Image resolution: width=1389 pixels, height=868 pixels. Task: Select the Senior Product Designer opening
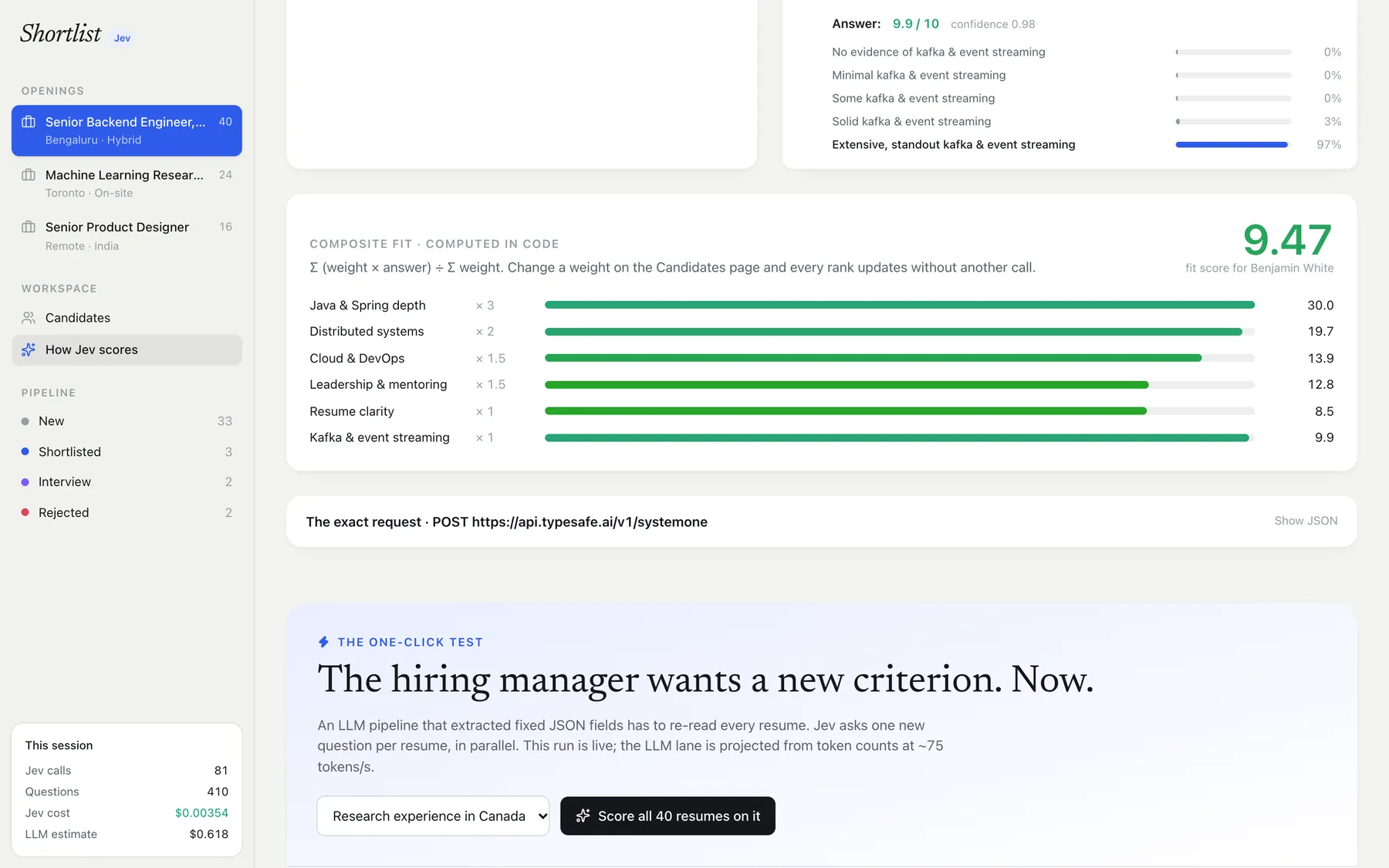127,236
